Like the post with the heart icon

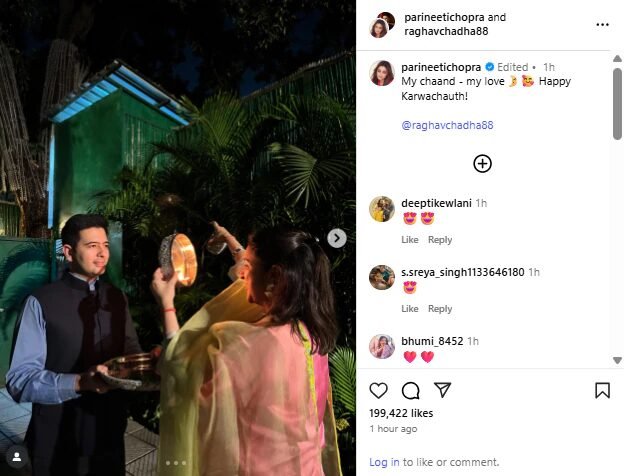[x=378, y=390]
